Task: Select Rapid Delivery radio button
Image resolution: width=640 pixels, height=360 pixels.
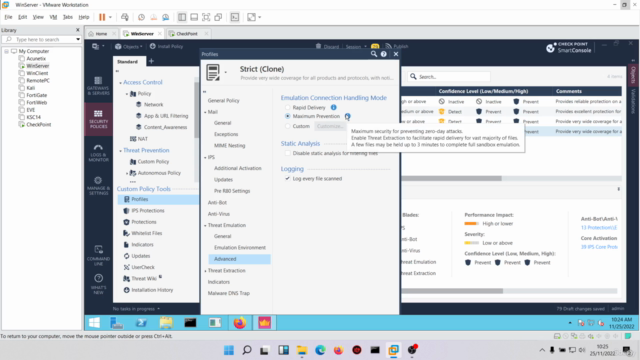Action: click(x=288, y=107)
